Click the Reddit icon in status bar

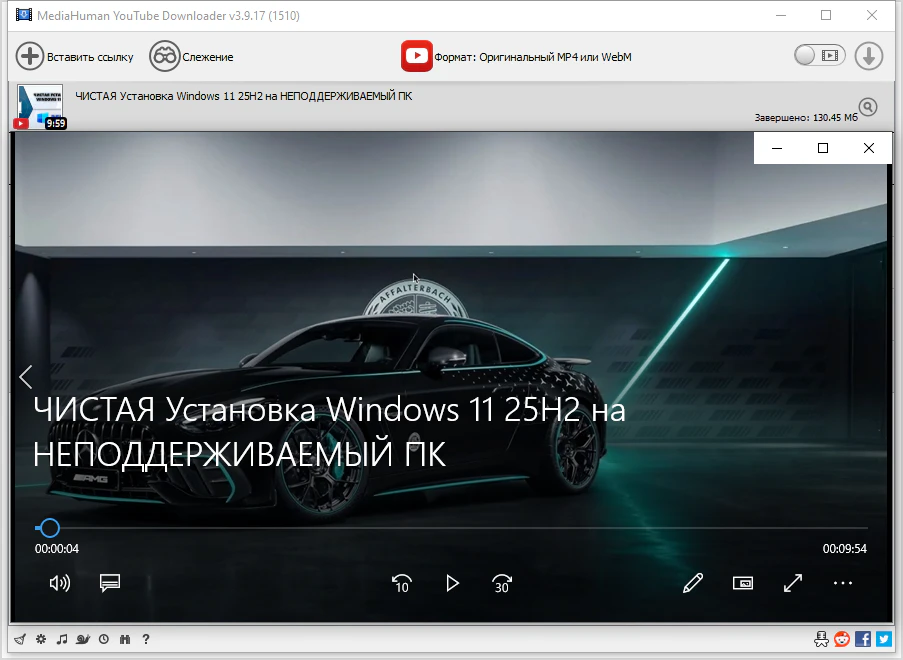click(842, 639)
